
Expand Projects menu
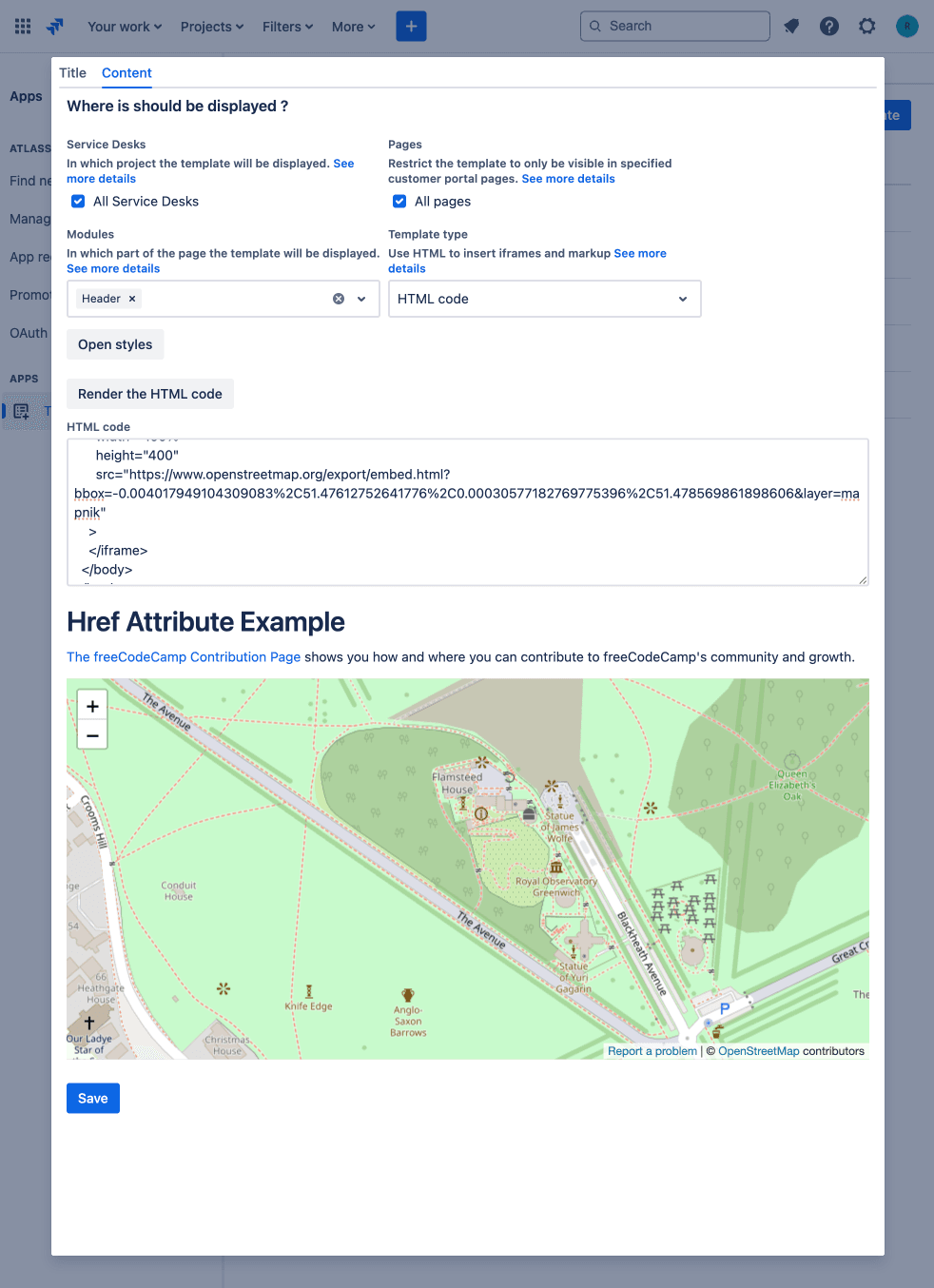click(212, 27)
